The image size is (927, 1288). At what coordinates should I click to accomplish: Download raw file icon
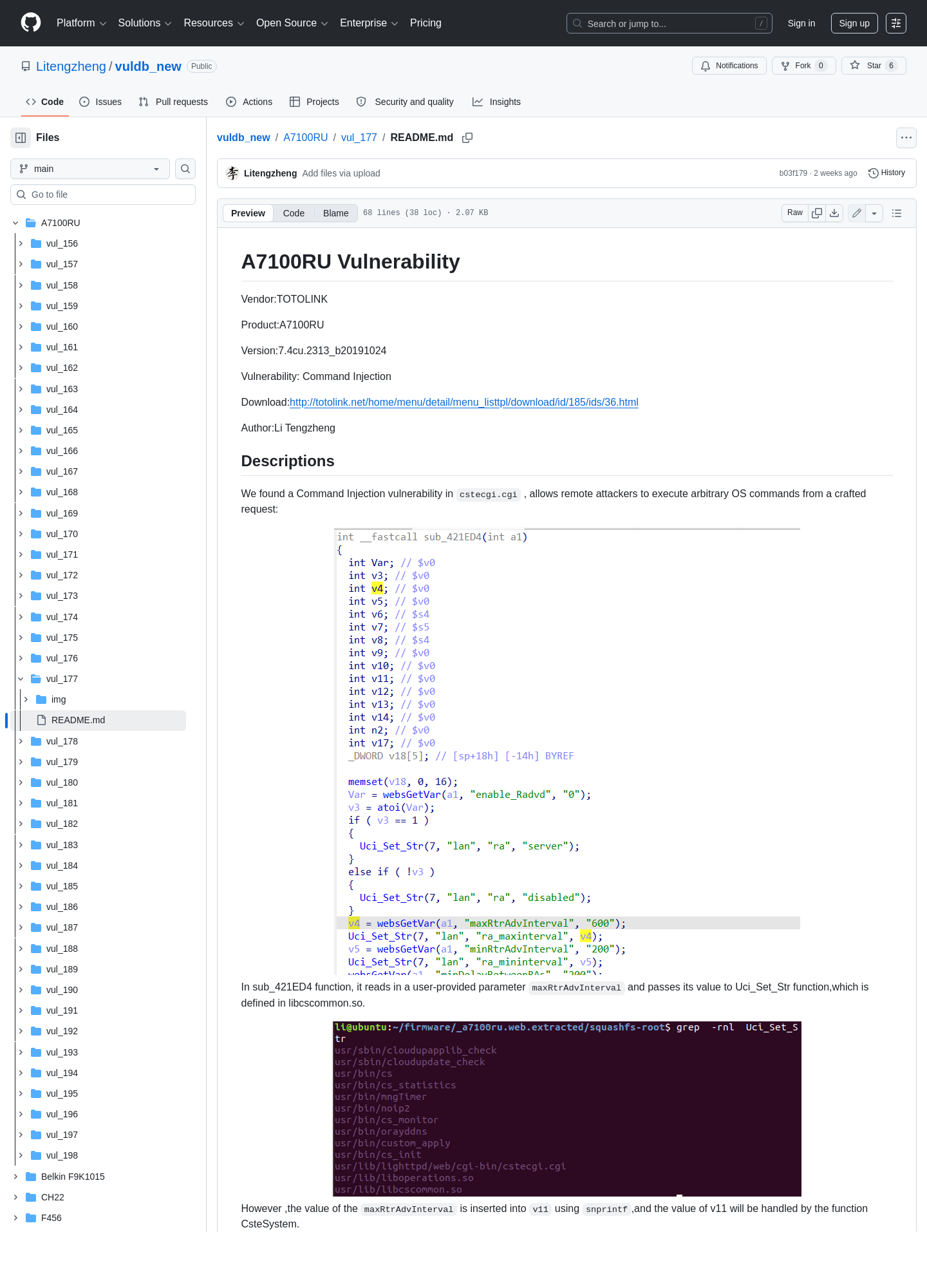click(x=834, y=213)
